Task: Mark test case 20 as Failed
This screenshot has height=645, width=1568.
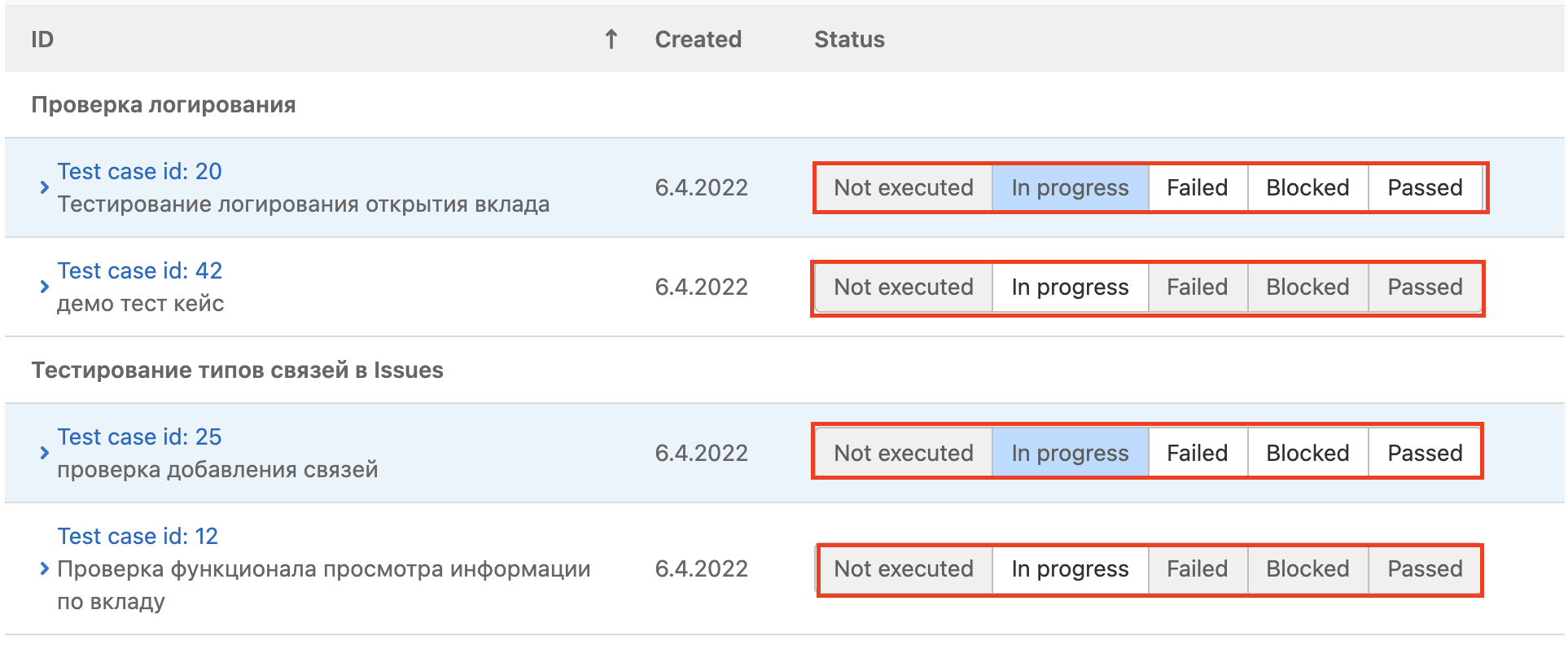Action: (1197, 187)
